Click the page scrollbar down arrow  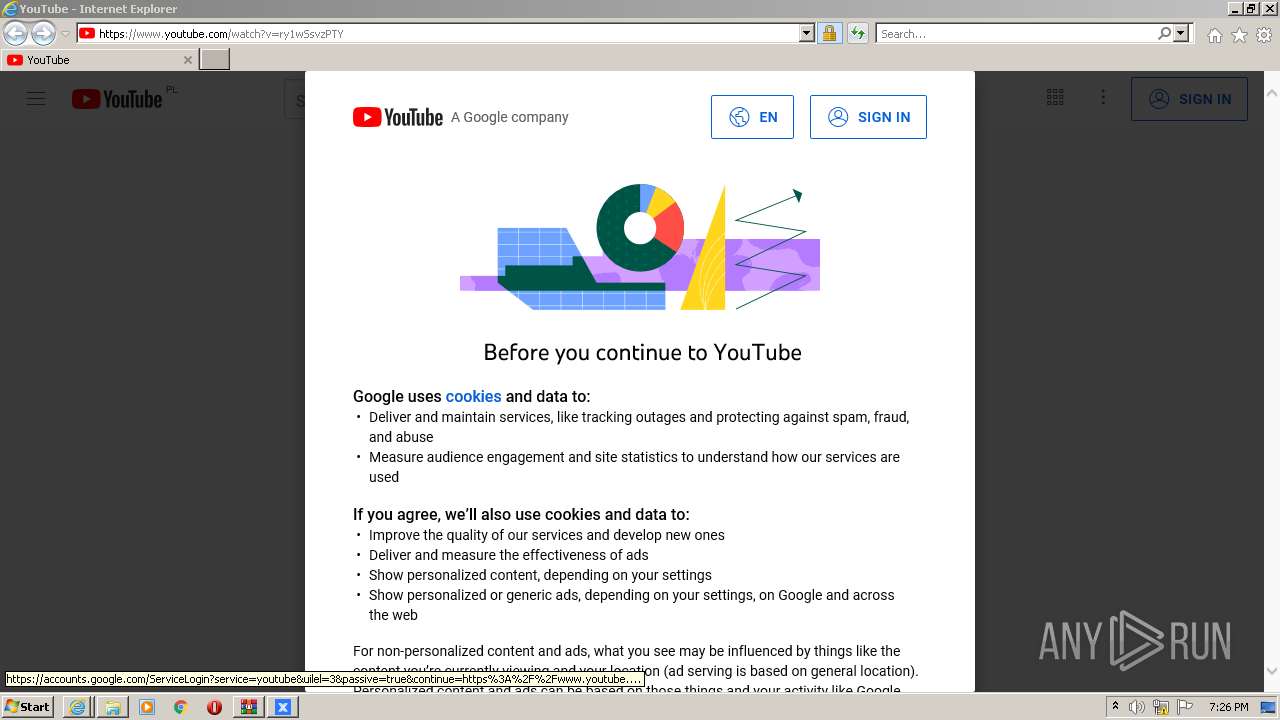click(x=1272, y=673)
